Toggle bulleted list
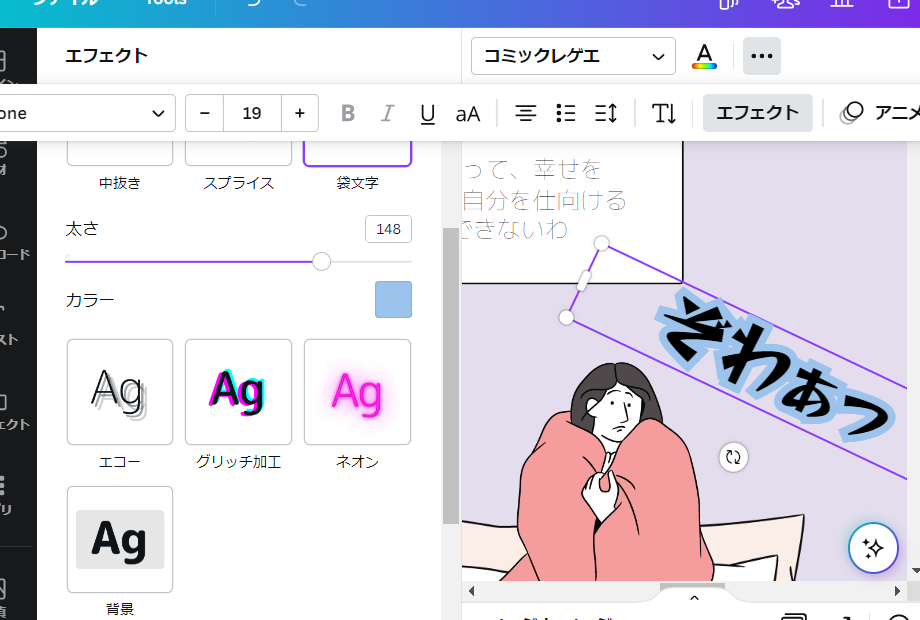 pos(566,113)
